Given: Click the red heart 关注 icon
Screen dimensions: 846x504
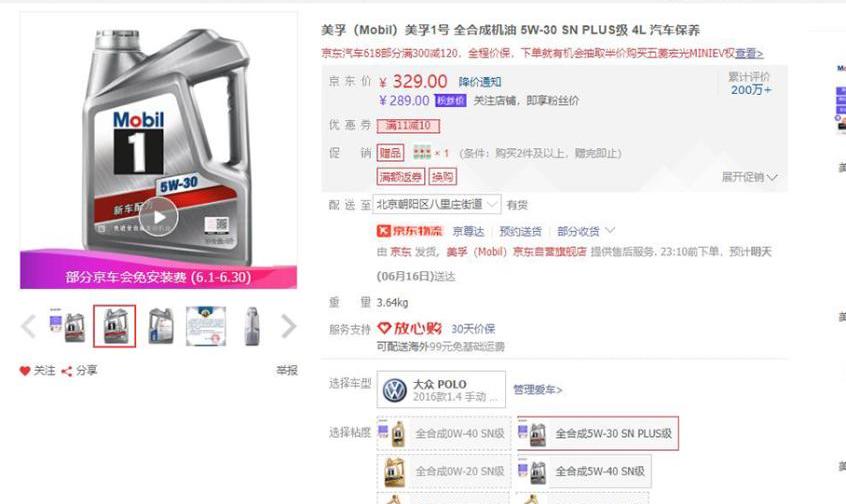Looking at the screenshot, I should (x=25, y=371).
